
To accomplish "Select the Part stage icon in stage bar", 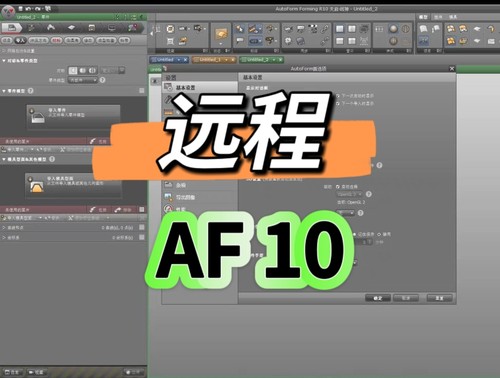I will [11, 28].
